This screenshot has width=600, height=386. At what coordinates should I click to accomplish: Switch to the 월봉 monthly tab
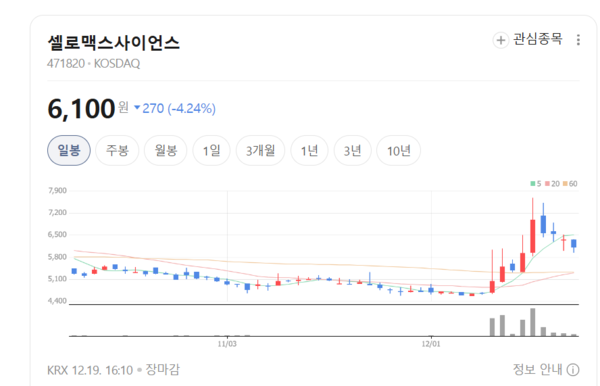(x=166, y=150)
